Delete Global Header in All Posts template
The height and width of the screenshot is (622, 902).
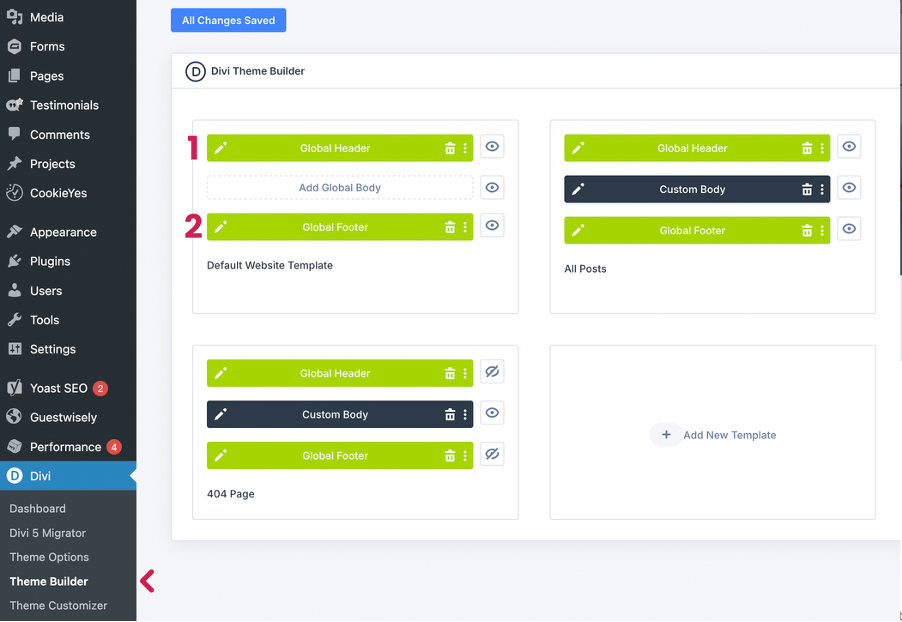click(807, 148)
